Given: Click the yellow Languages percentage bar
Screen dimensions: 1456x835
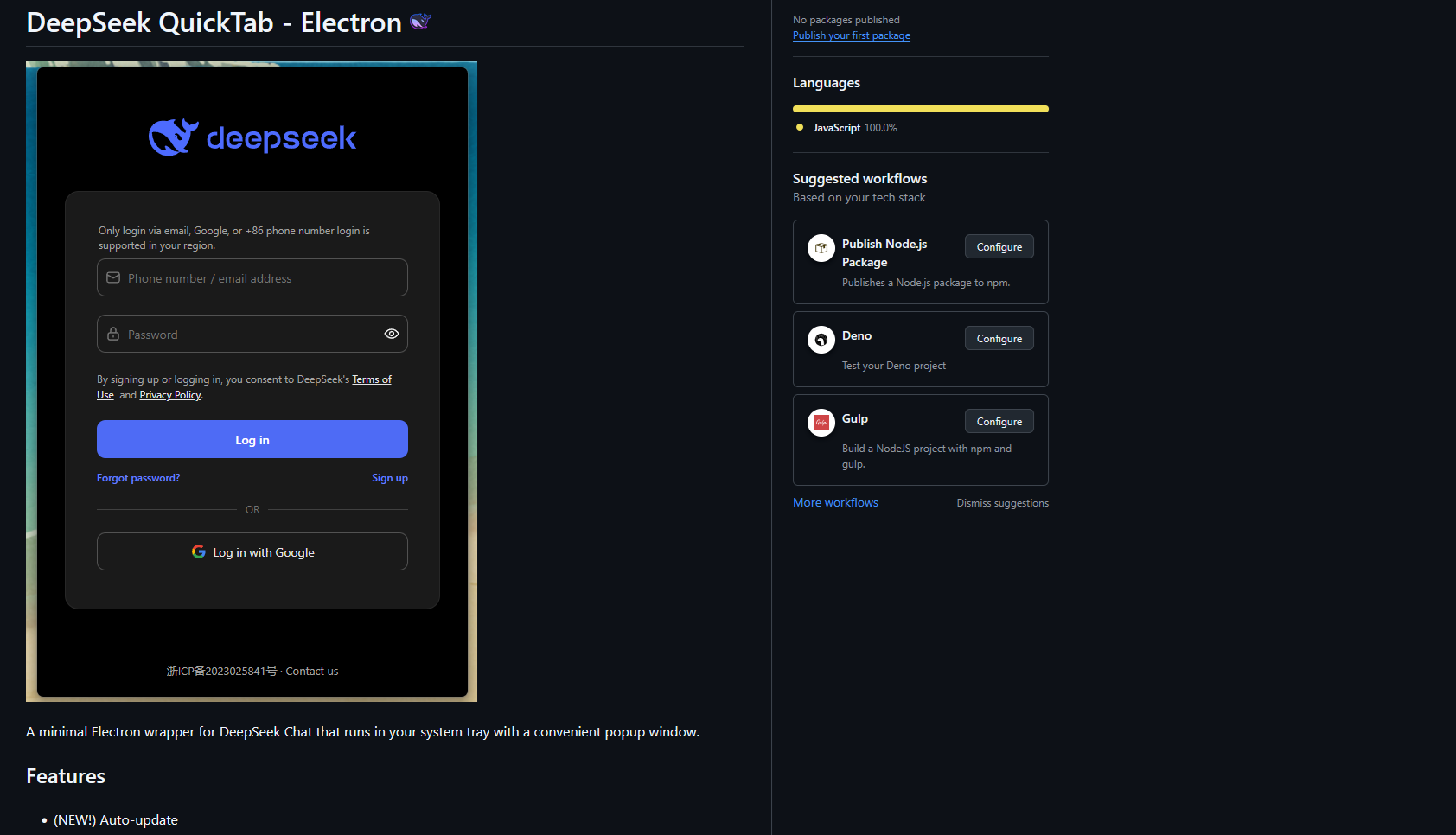Looking at the screenshot, I should coord(920,109).
